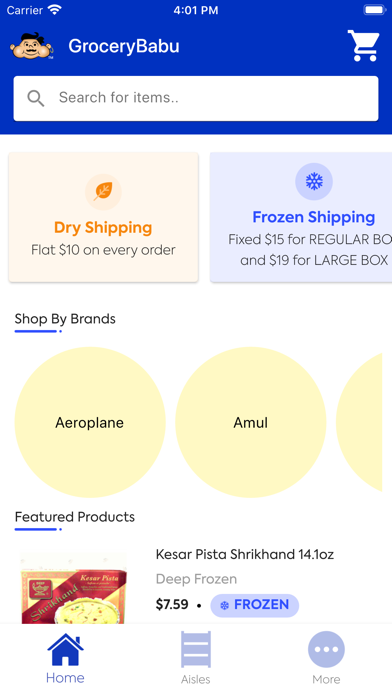Tap the GroceryBabu mascot logo
The width and height of the screenshot is (392, 696).
(32, 46)
